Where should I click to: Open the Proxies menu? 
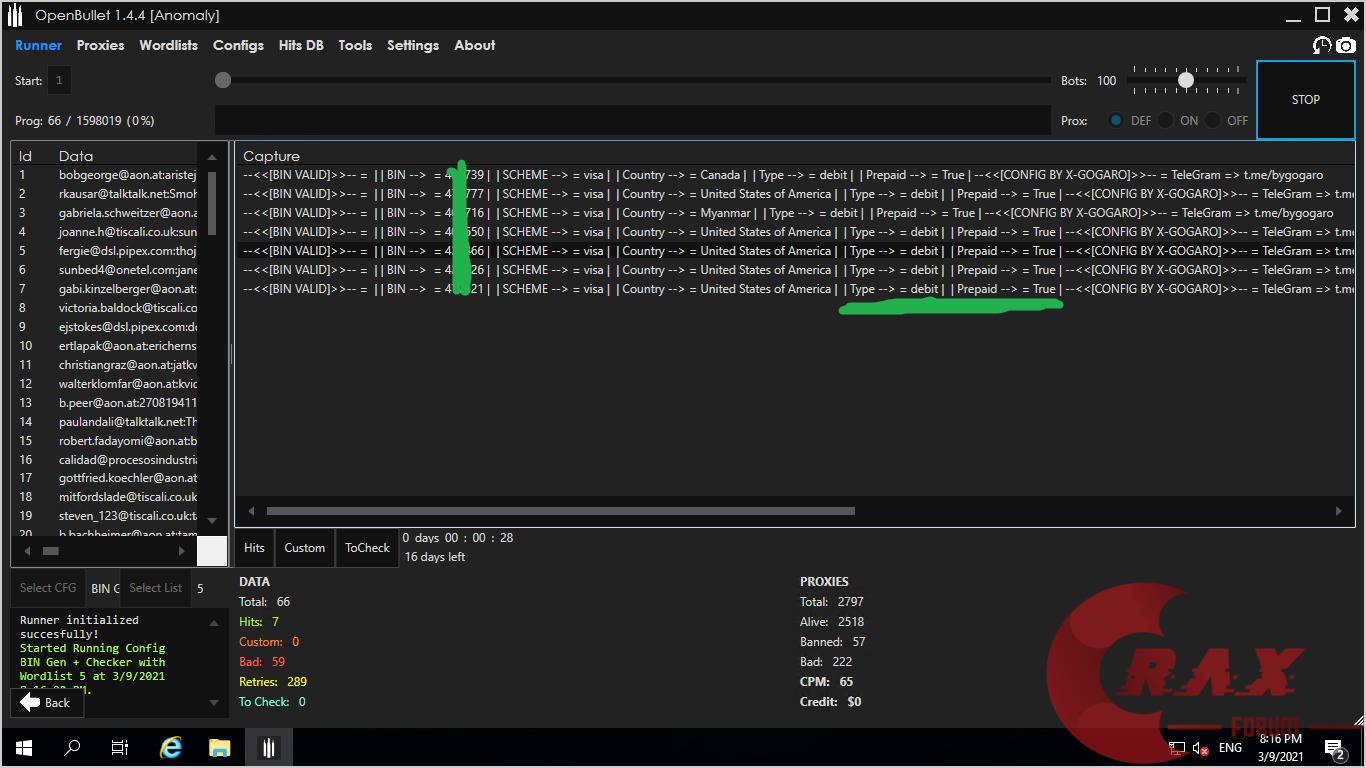(x=100, y=45)
